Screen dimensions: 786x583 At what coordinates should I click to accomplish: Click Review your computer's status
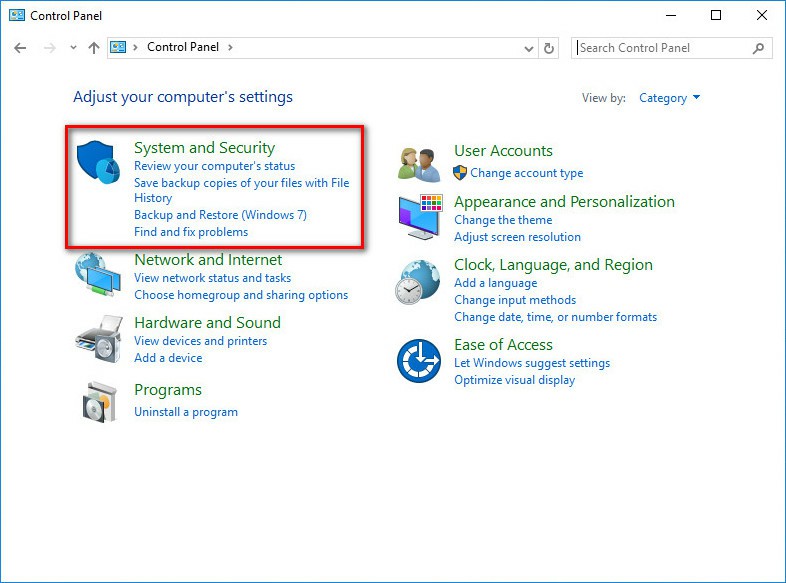pyautogui.click(x=215, y=166)
